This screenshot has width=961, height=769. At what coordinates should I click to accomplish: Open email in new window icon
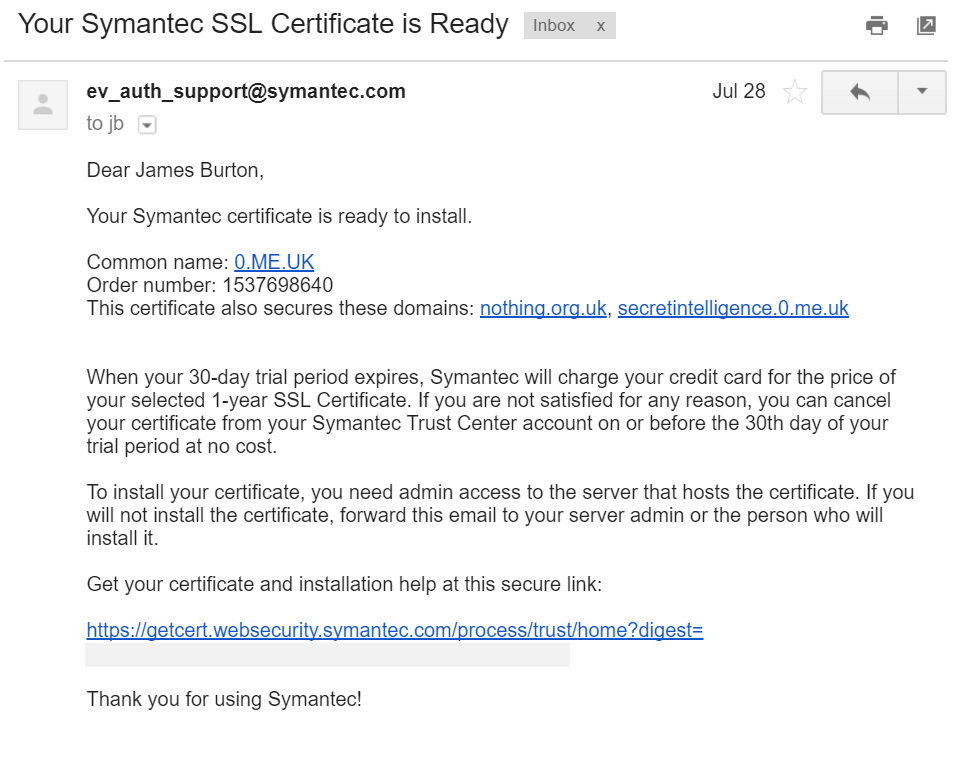[926, 25]
